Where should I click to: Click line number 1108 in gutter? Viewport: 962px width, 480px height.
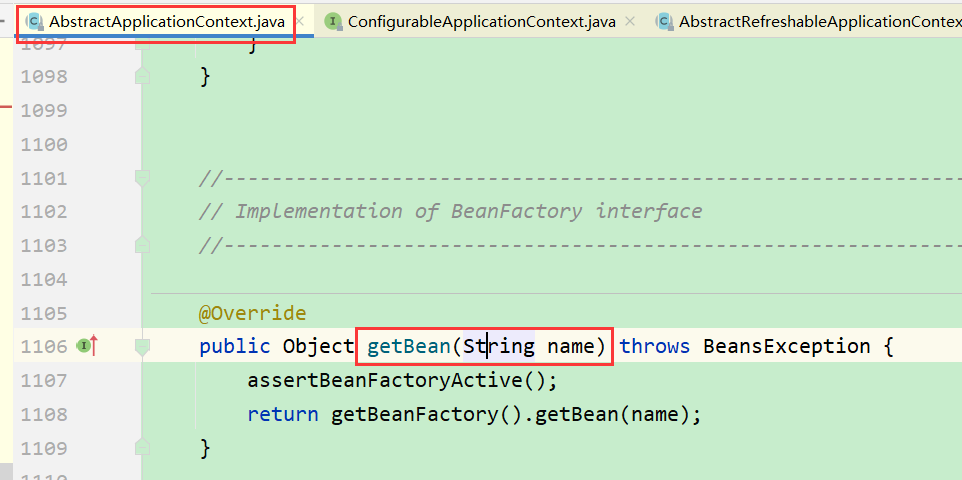click(x=44, y=414)
